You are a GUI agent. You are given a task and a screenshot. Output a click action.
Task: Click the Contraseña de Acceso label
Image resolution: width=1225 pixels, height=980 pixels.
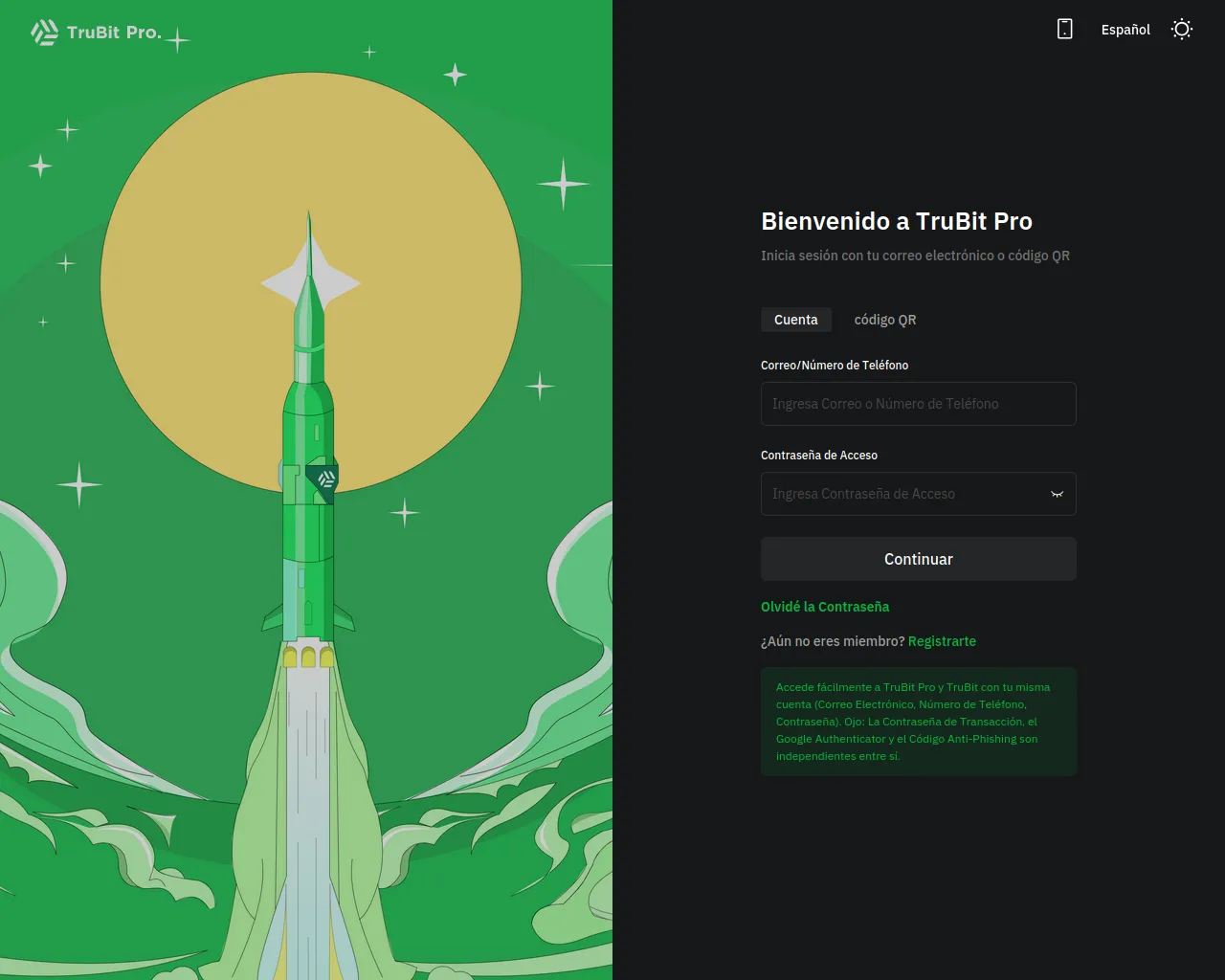pos(819,455)
